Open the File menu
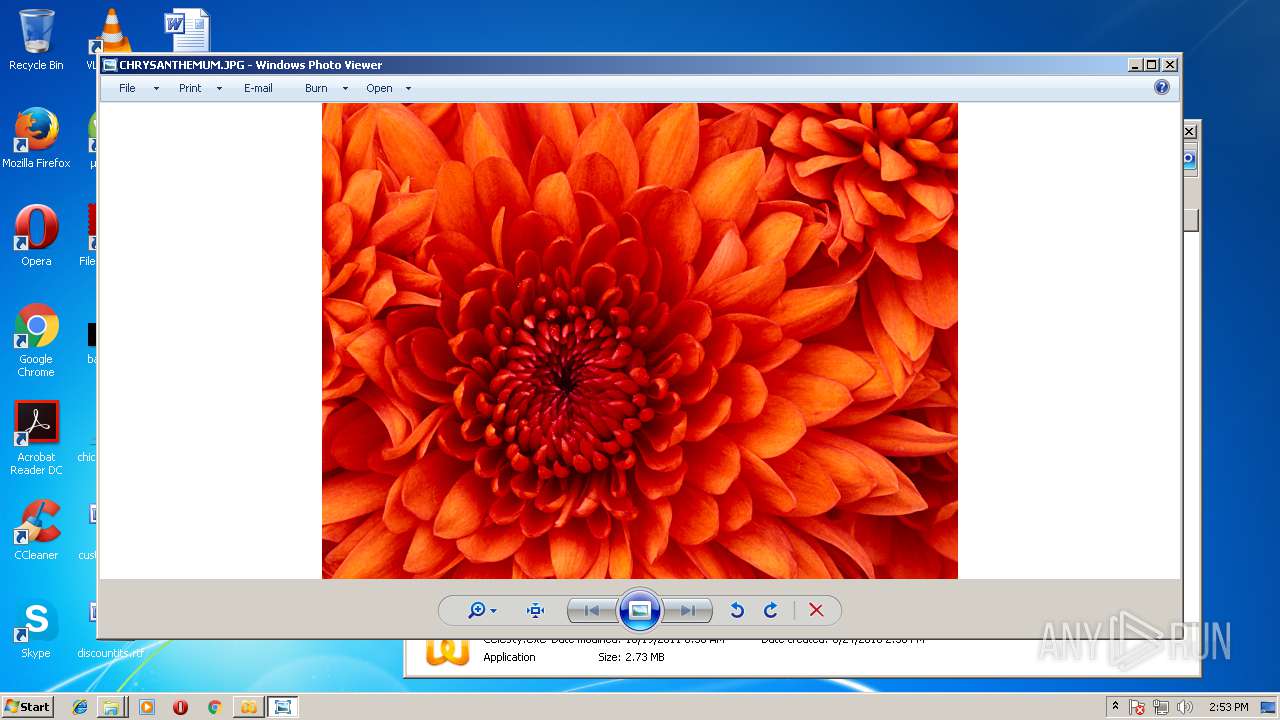This screenshot has height=720, width=1280. 127,88
